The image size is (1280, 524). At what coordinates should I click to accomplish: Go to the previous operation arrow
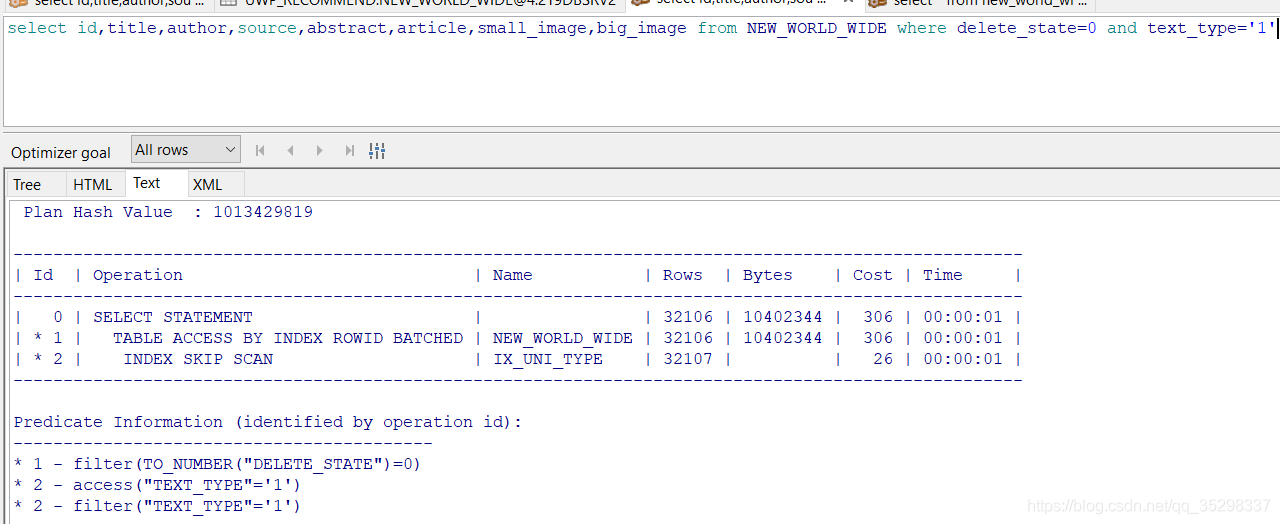(290, 151)
